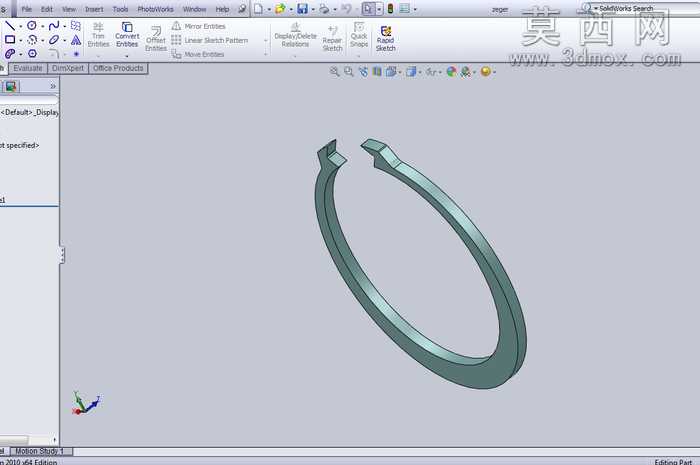Select the Arc sketch tool
The height and width of the screenshot is (465, 700).
[32, 40]
